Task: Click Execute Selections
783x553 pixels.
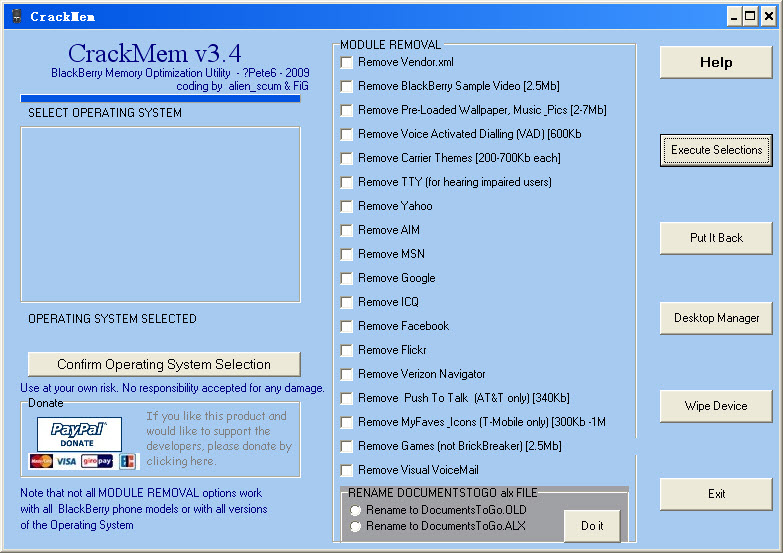Action: coord(716,150)
